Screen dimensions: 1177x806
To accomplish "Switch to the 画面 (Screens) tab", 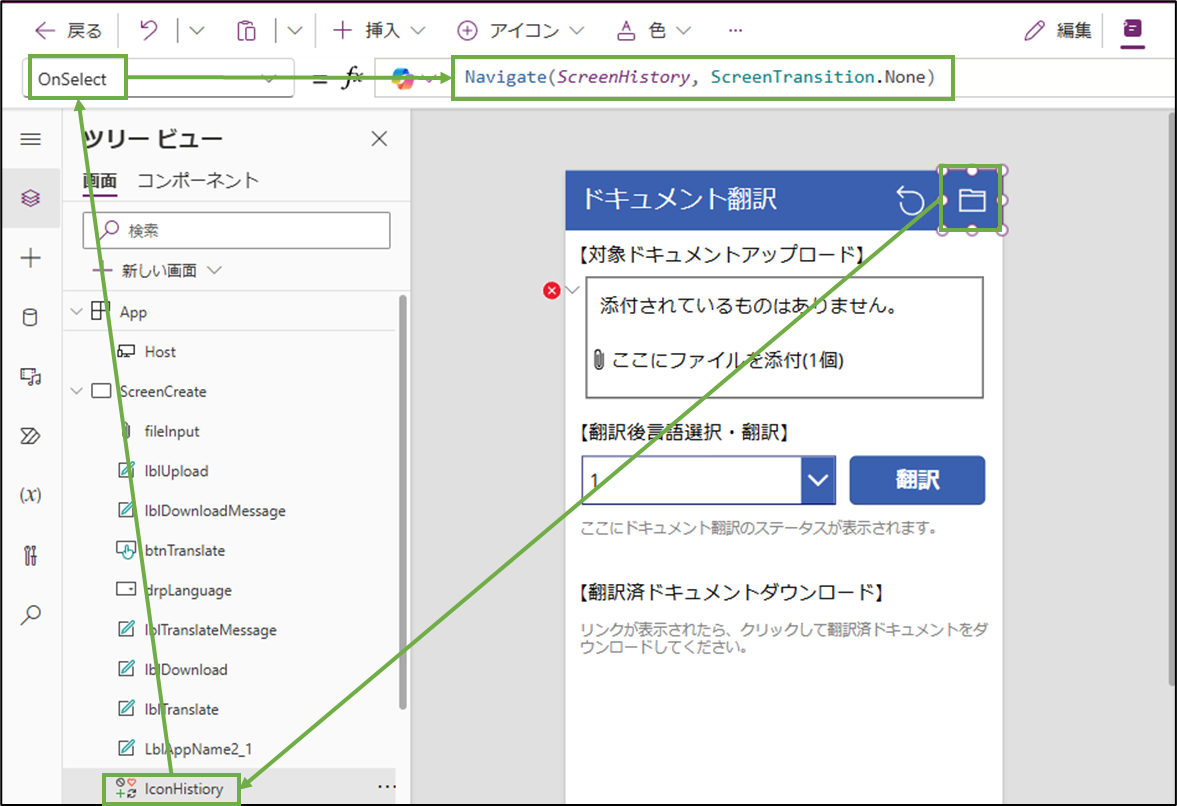I will tap(100, 181).
